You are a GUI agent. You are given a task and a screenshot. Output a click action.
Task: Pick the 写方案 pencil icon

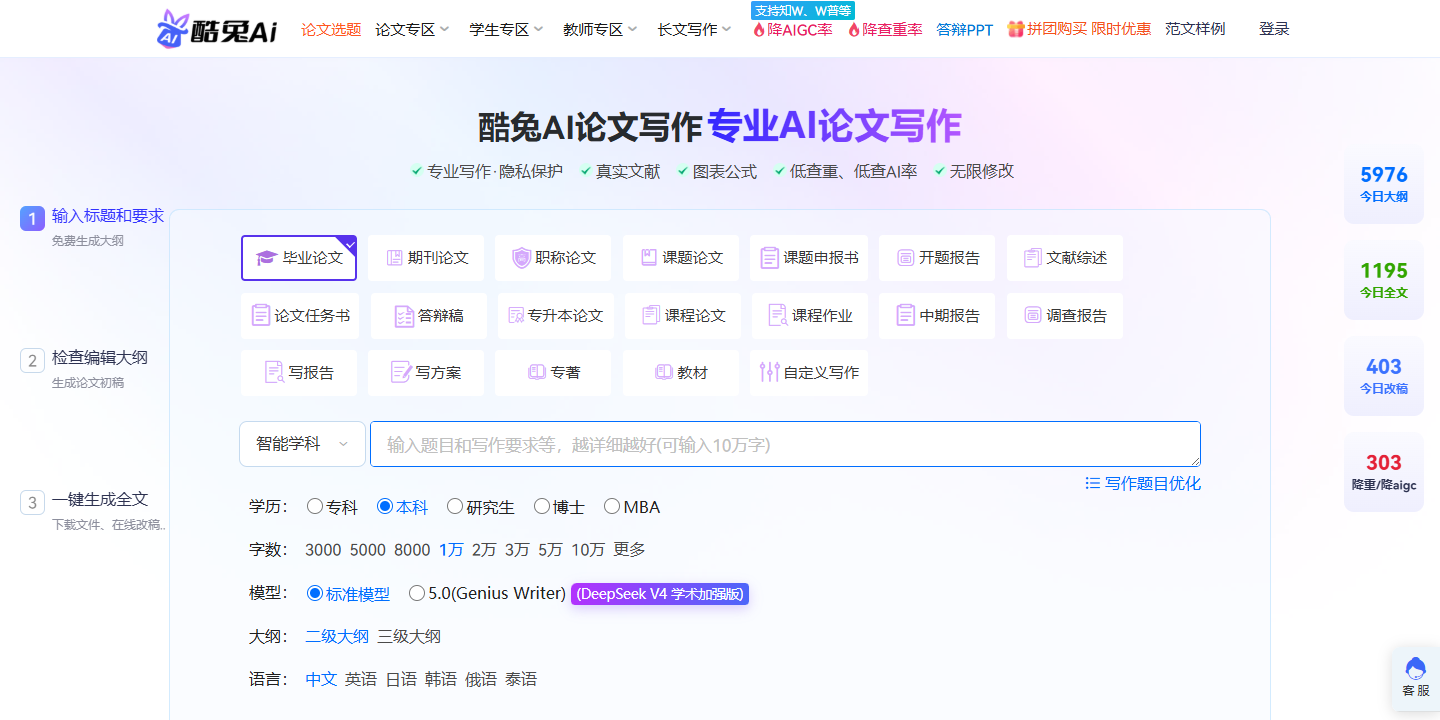(401, 372)
